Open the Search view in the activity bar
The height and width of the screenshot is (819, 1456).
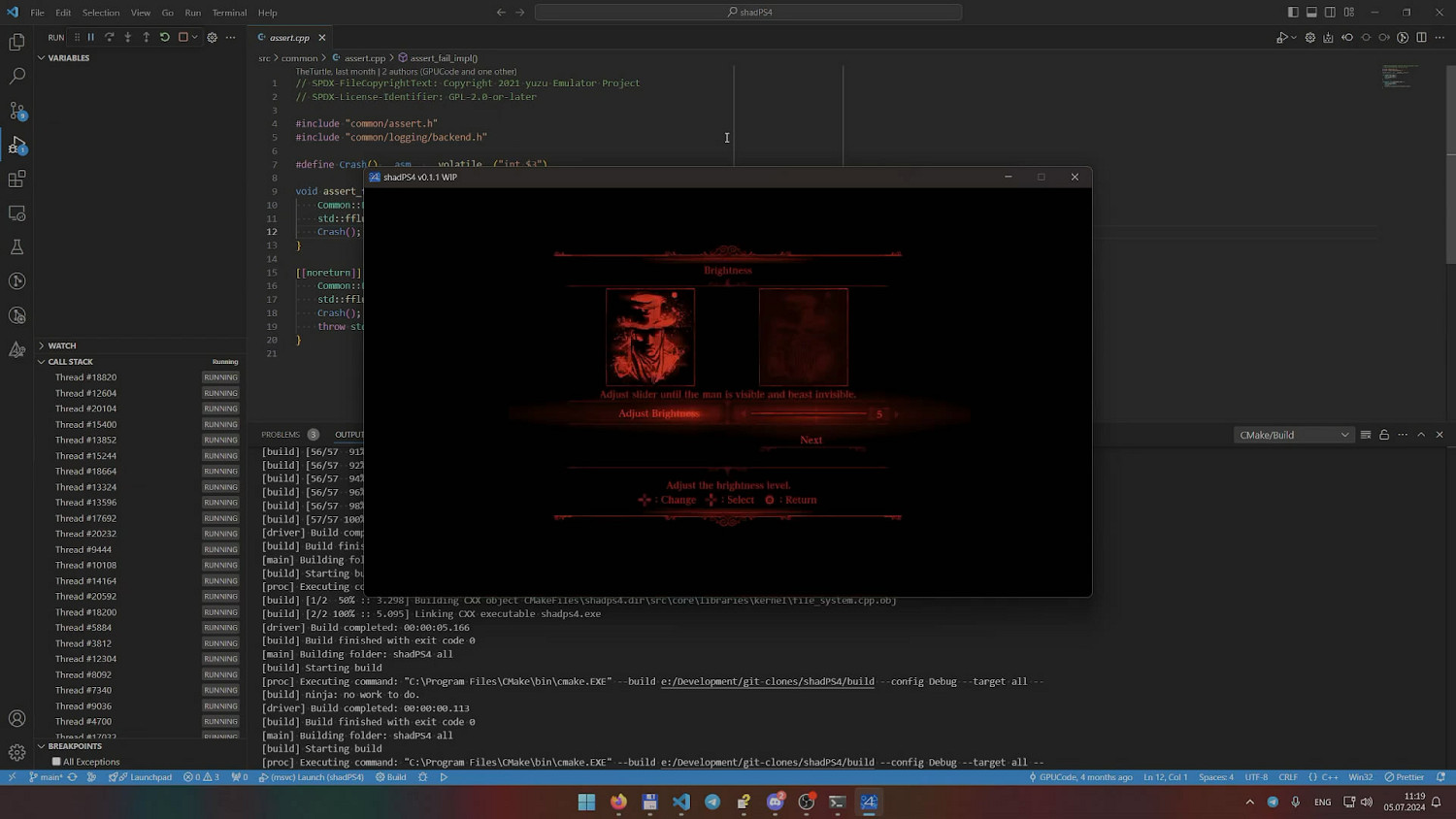(17, 76)
